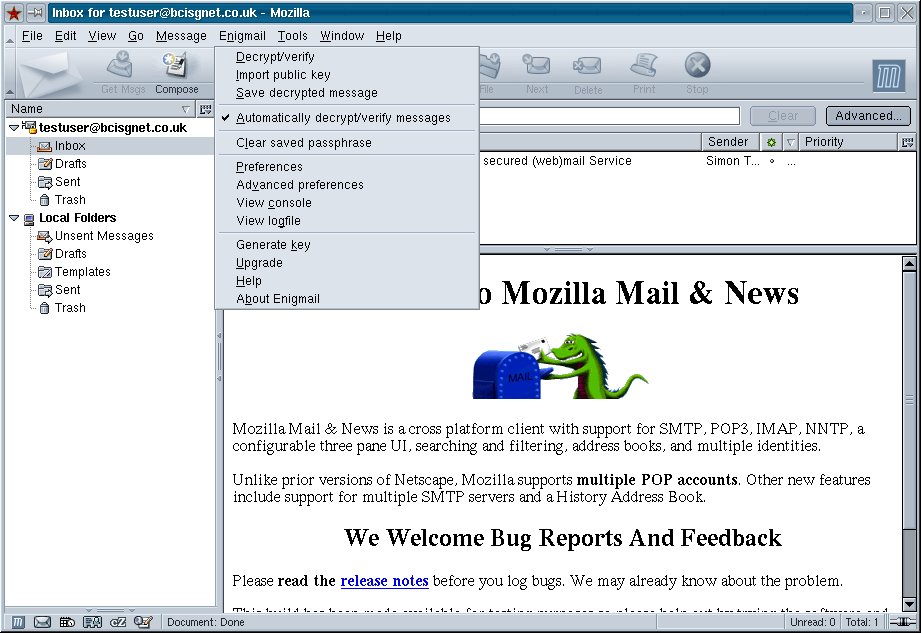Image resolution: width=921 pixels, height=633 pixels.
Task: Open the Window menu
Action: coord(342,36)
